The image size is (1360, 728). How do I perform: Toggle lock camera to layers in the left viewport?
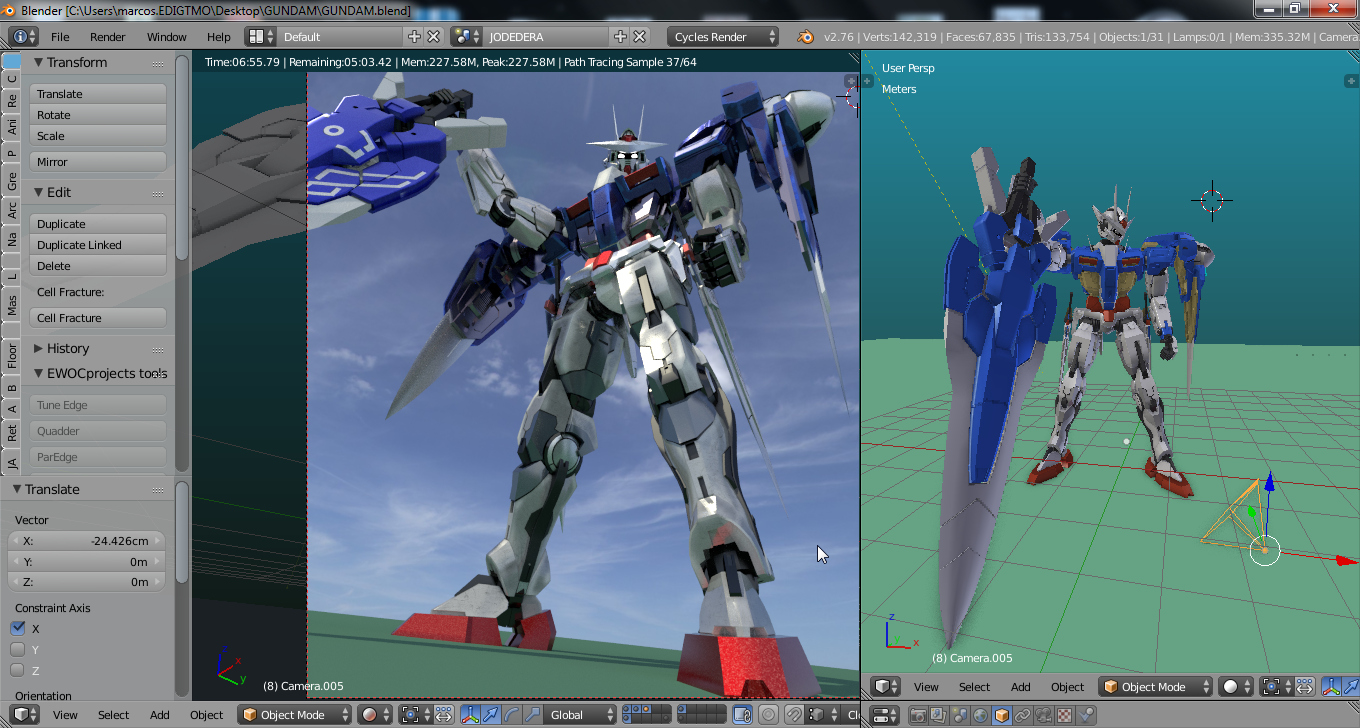742,715
